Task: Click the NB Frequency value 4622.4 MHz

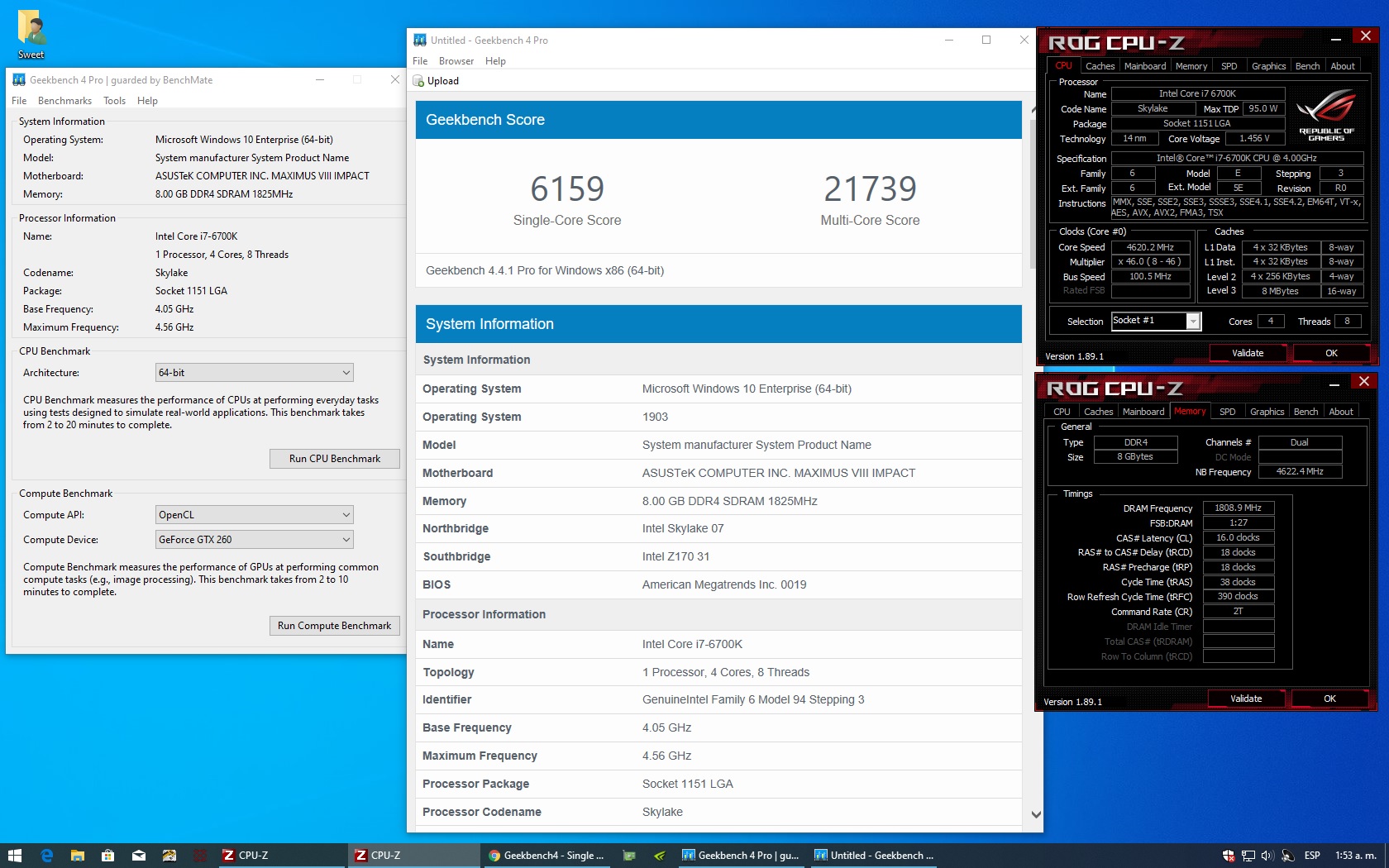Action: tap(1300, 472)
